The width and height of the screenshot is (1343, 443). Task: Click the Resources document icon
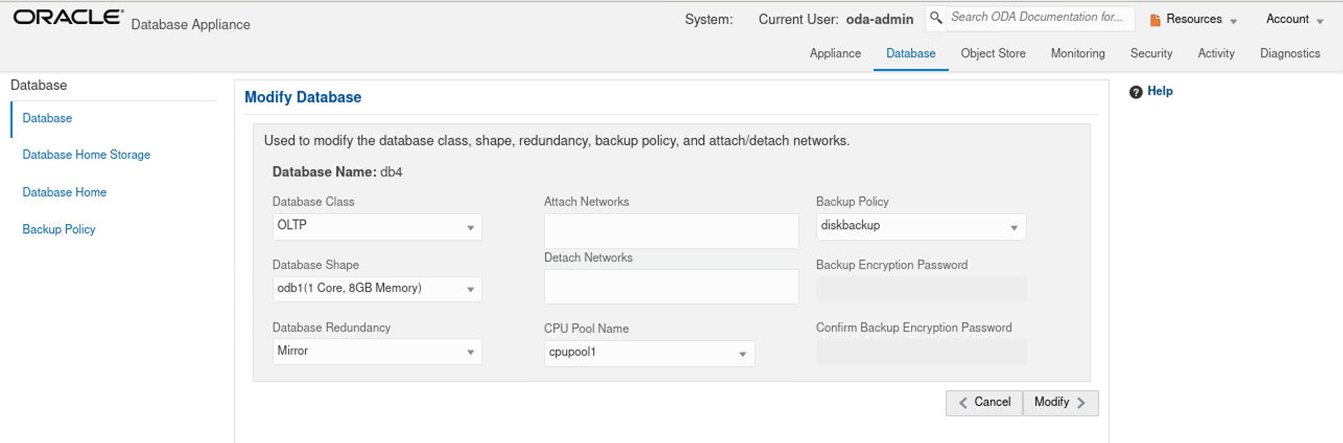click(1155, 20)
